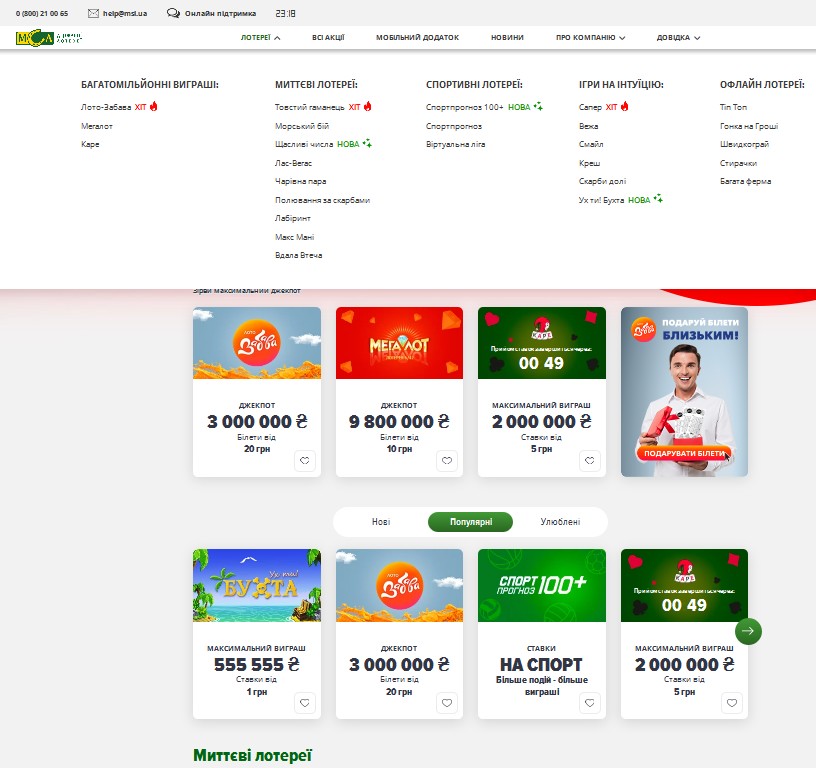Favorite the Megalot card with heart icon
The width and height of the screenshot is (816, 768).
(447, 461)
